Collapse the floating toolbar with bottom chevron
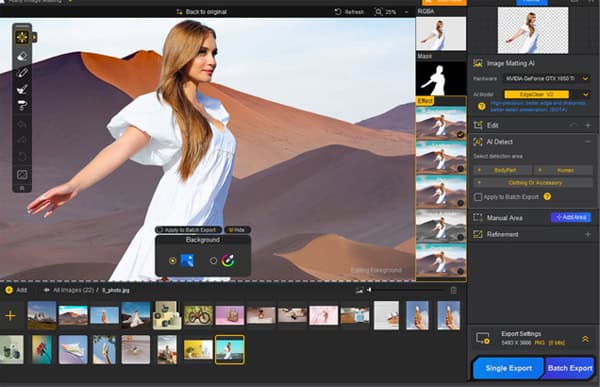The width and height of the screenshot is (600, 387). coord(22,188)
